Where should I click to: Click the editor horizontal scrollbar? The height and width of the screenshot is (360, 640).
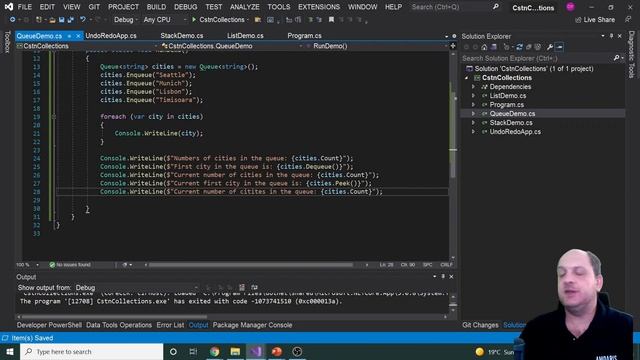point(251,265)
